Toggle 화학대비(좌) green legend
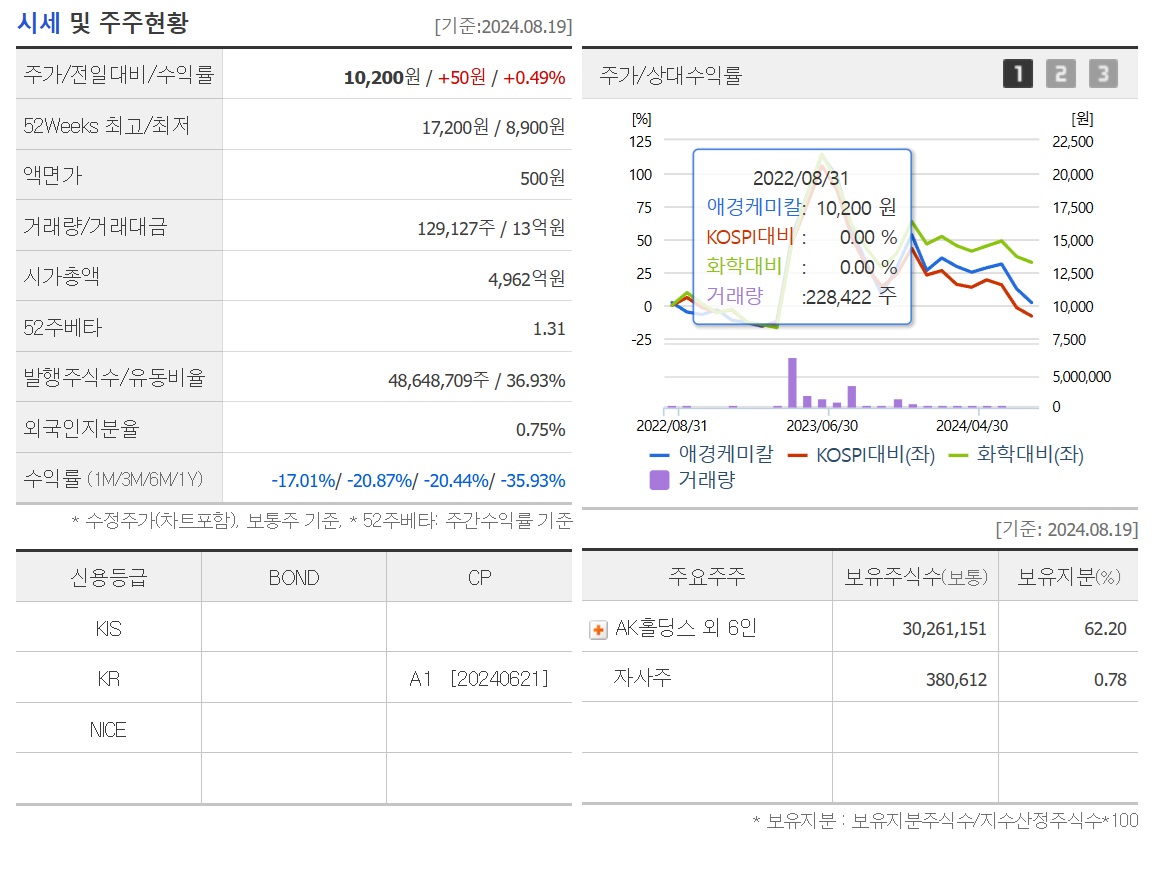 click(x=1016, y=454)
